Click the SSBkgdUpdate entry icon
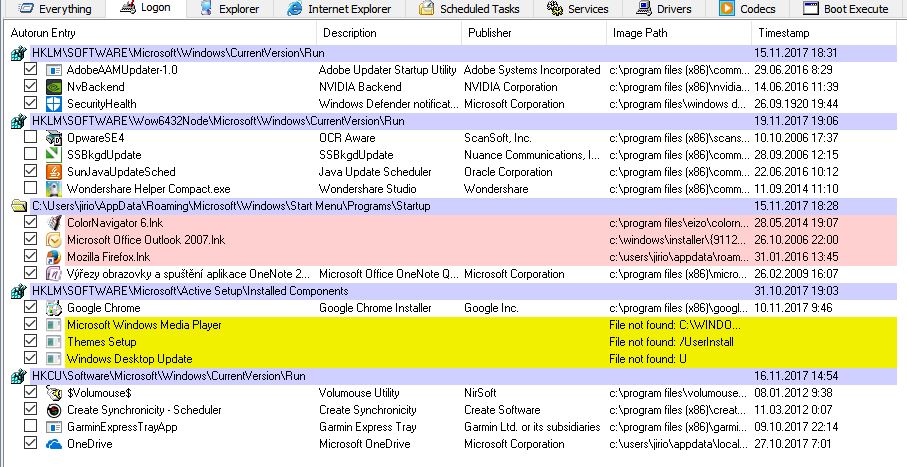Image resolution: width=907 pixels, height=467 pixels. pos(54,155)
